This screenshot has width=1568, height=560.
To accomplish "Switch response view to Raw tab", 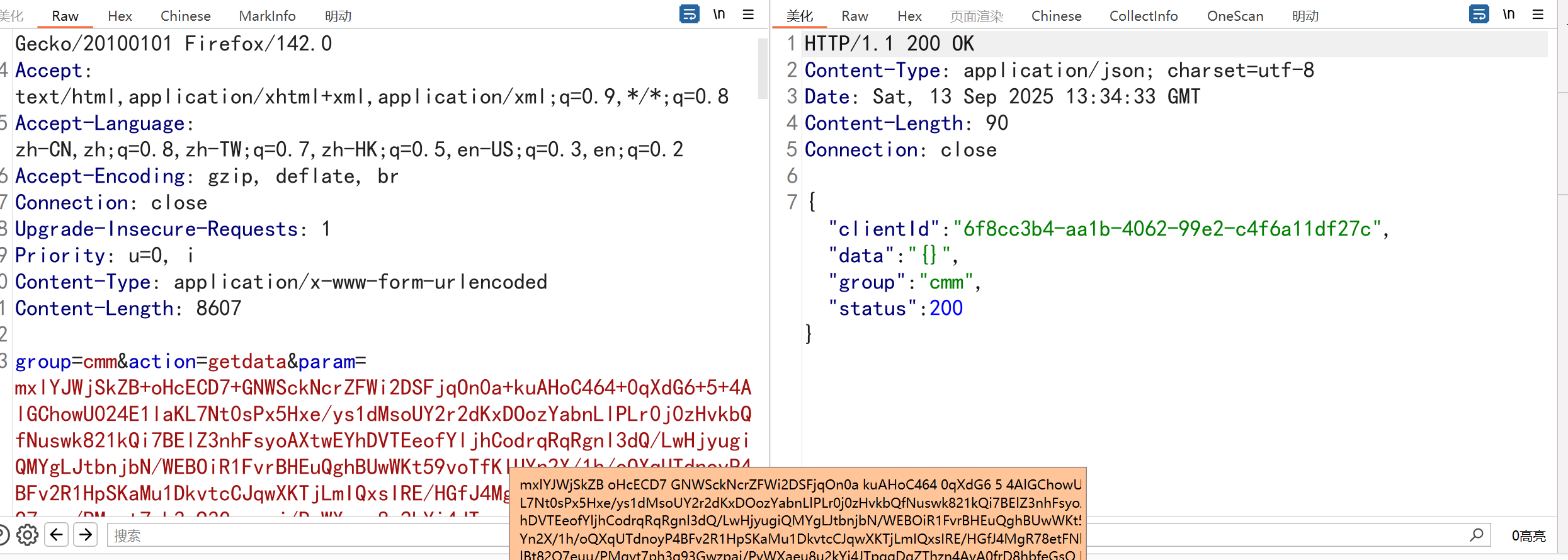I will click(x=855, y=16).
